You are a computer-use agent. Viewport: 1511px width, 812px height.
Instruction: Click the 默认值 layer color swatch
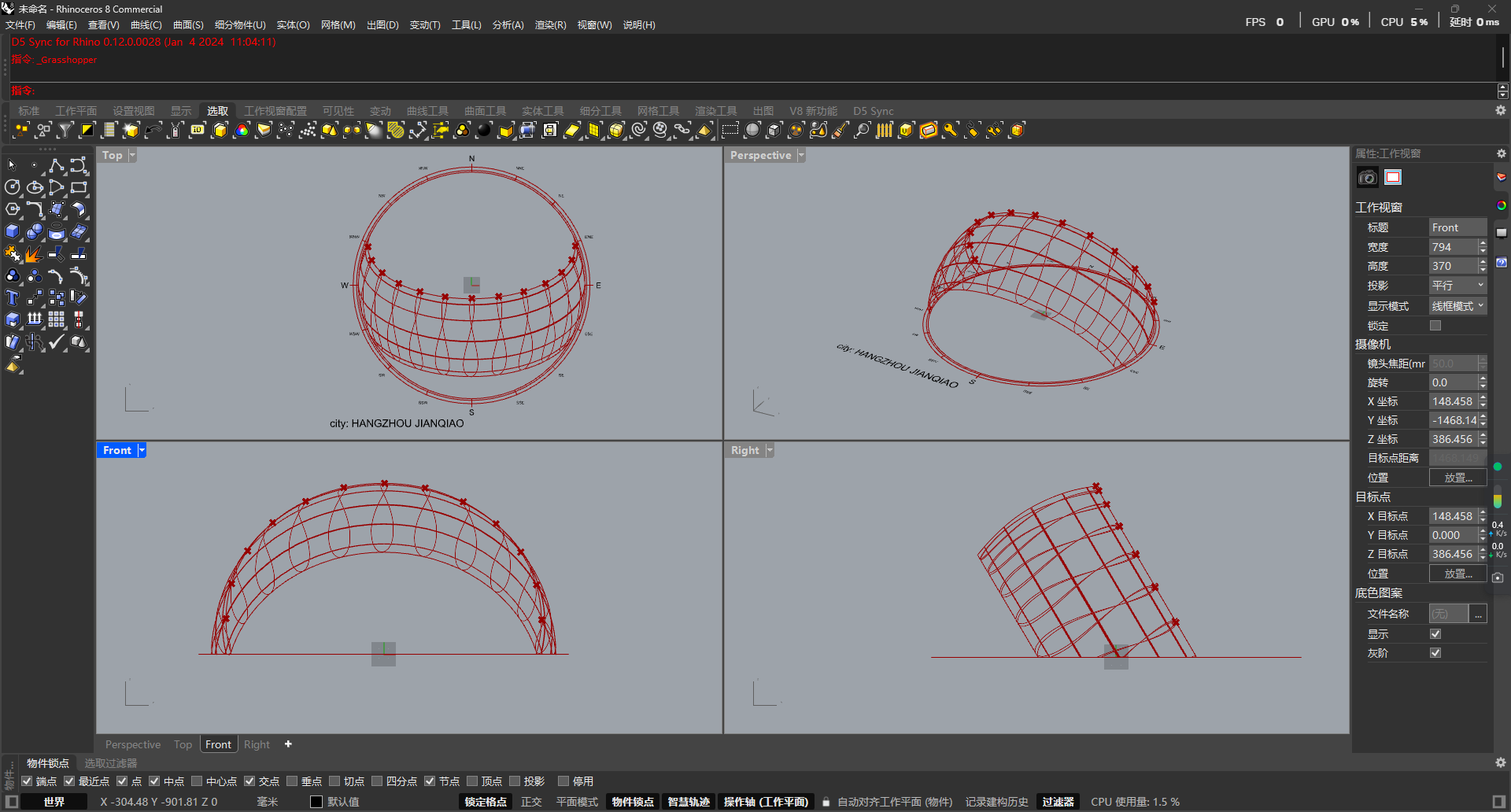click(x=316, y=802)
